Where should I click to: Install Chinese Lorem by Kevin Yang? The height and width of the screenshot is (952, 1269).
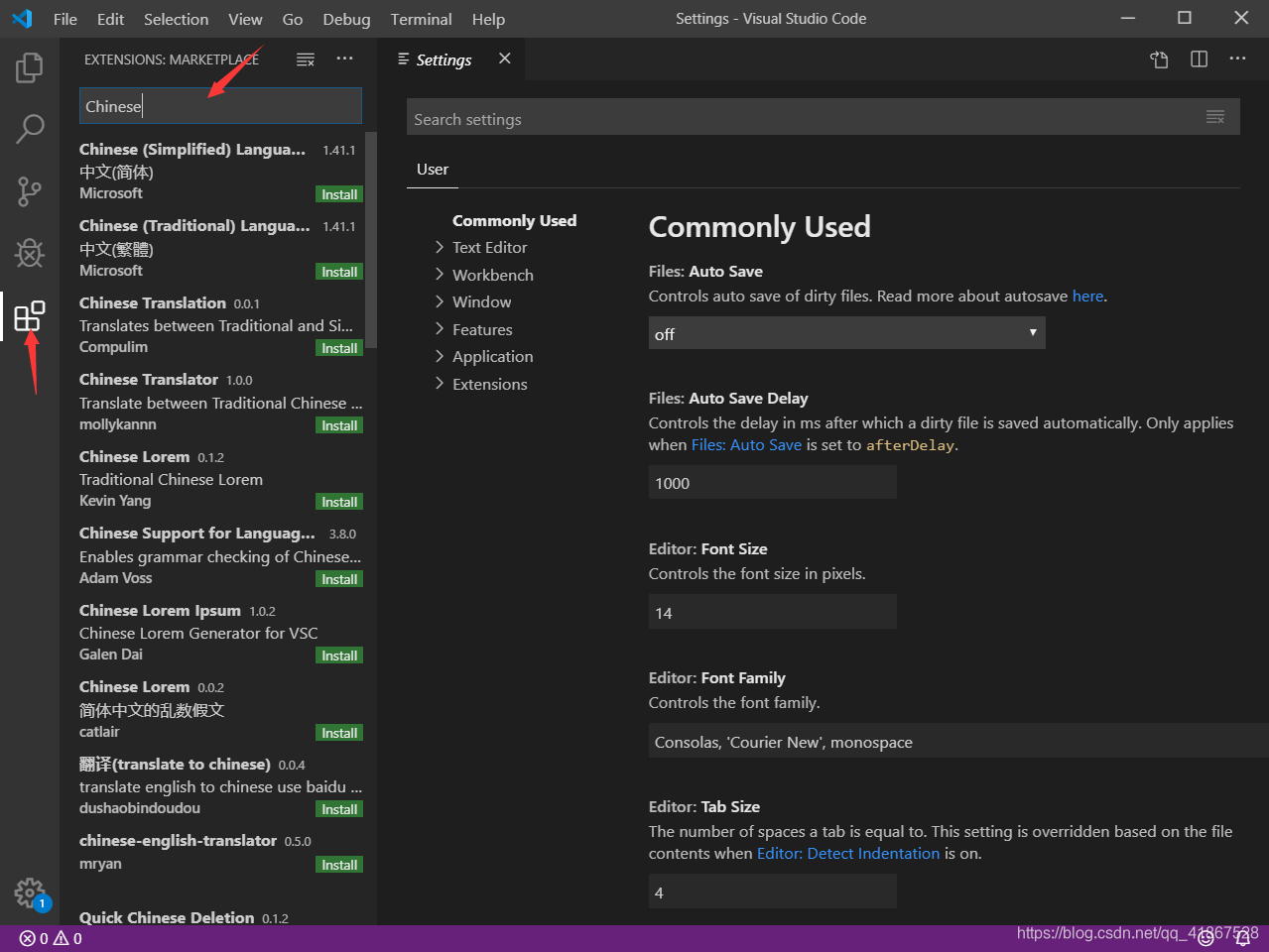339,502
